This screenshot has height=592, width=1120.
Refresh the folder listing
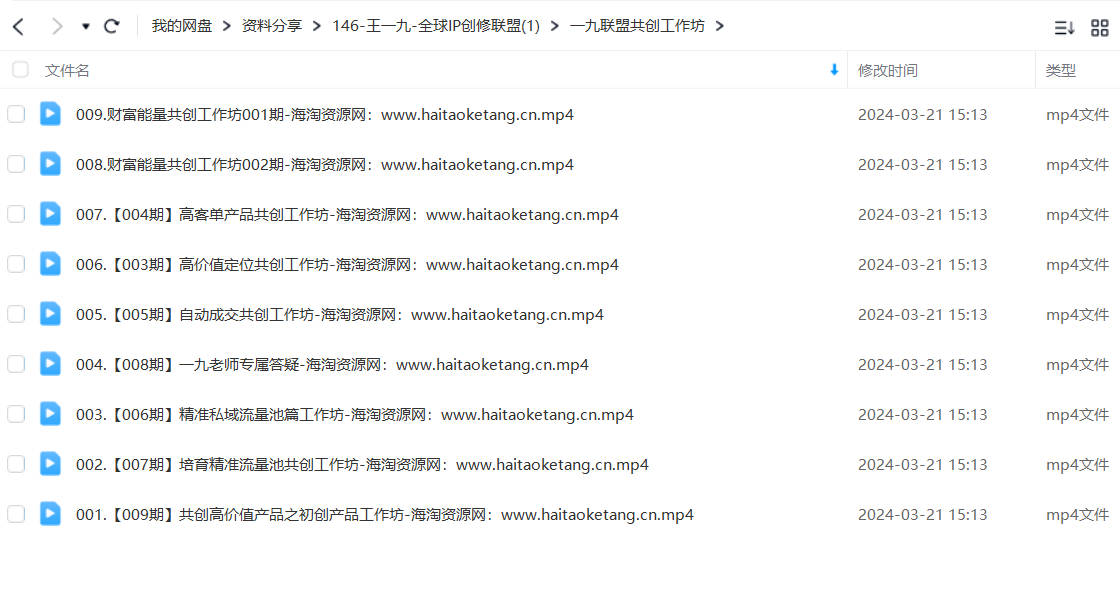[111, 26]
